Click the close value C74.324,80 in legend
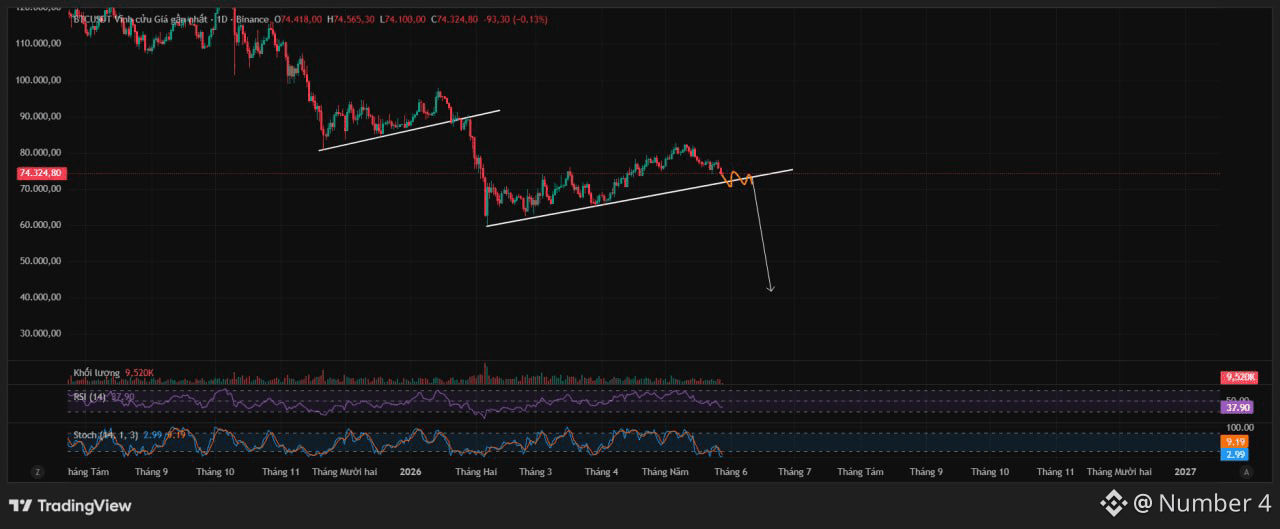Screen dimensions: 1280x529 pos(454,18)
